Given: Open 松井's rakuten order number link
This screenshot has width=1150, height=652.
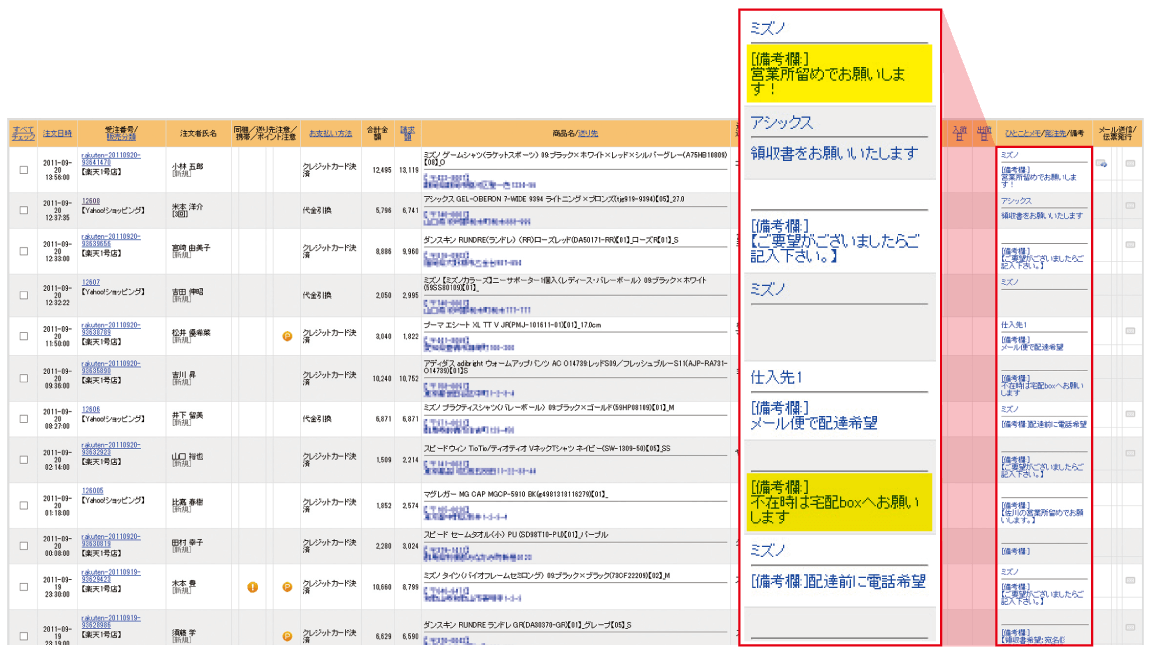Looking at the screenshot, I should tap(110, 329).
